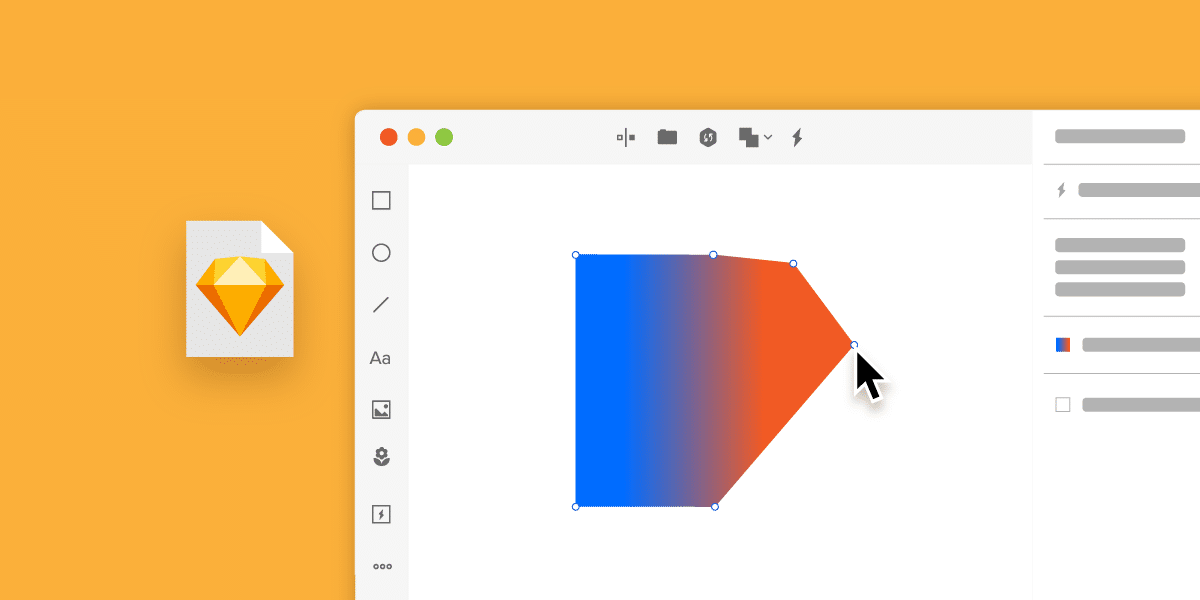Click the flower-shaped tool icon in sidebar
The height and width of the screenshot is (600, 1200).
pos(381,458)
